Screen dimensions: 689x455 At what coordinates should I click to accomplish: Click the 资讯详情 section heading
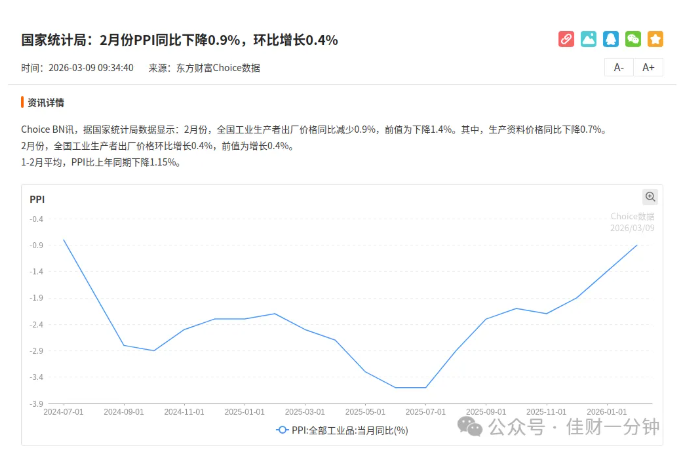[46, 102]
